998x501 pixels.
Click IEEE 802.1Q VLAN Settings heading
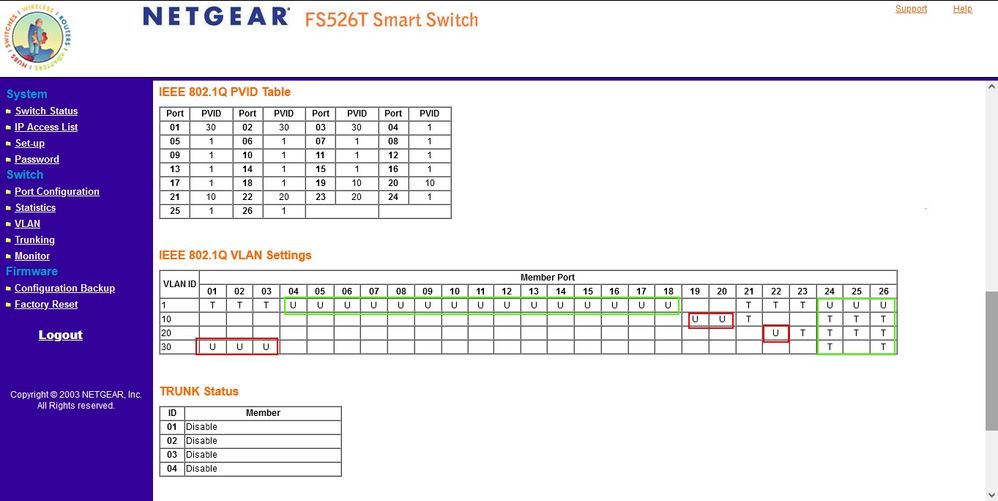[235, 255]
